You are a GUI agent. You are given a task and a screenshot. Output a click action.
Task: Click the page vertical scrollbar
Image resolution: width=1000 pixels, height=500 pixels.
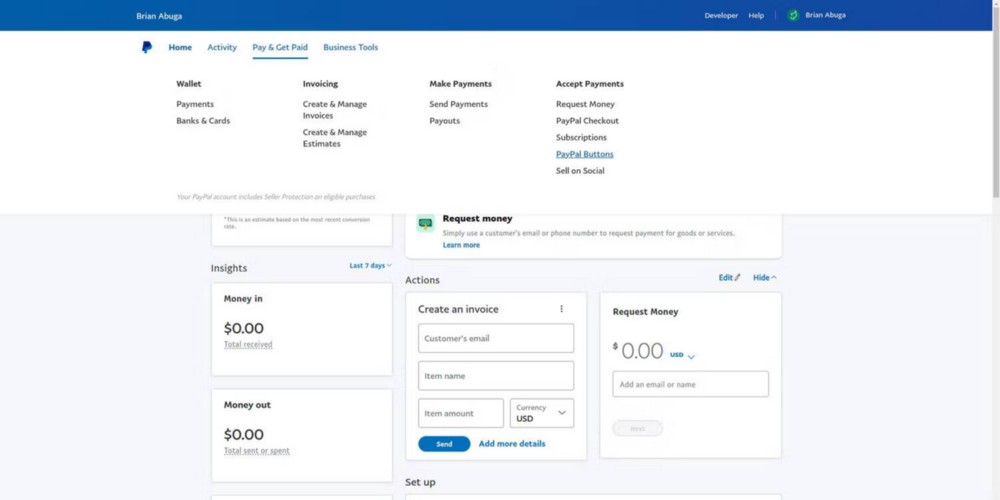tap(994, 100)
